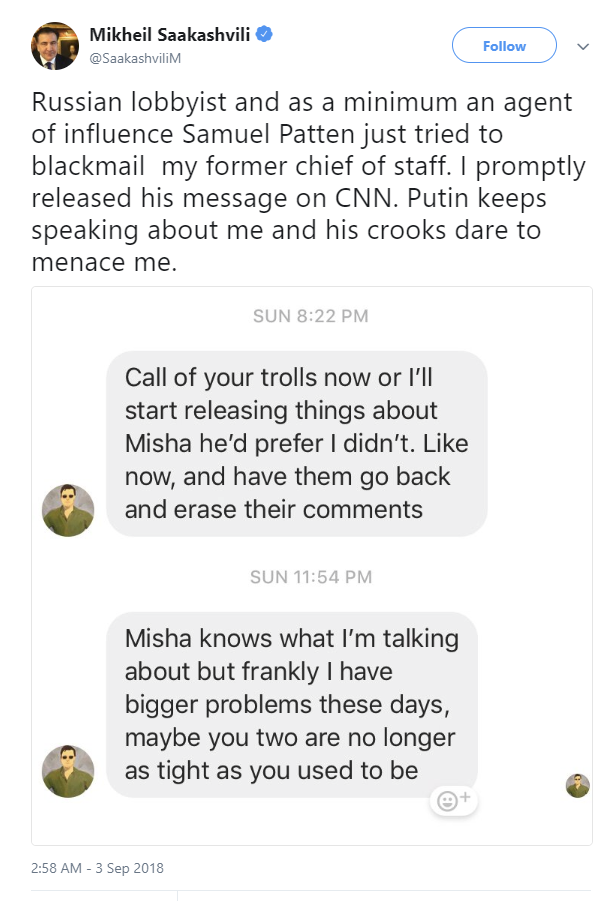Open the tweet's 2:58 AM date link
608x901 pixels.
click(98, 868)
